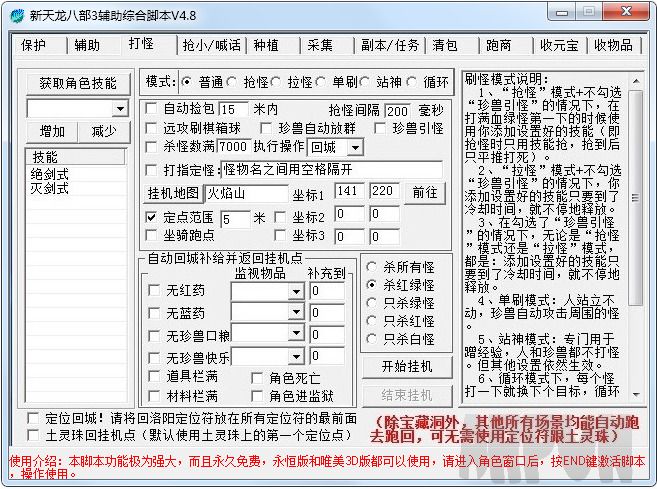Select 站神 mode radio button
Viewport: 657px width, 489px height.
(x=364, y=82)
